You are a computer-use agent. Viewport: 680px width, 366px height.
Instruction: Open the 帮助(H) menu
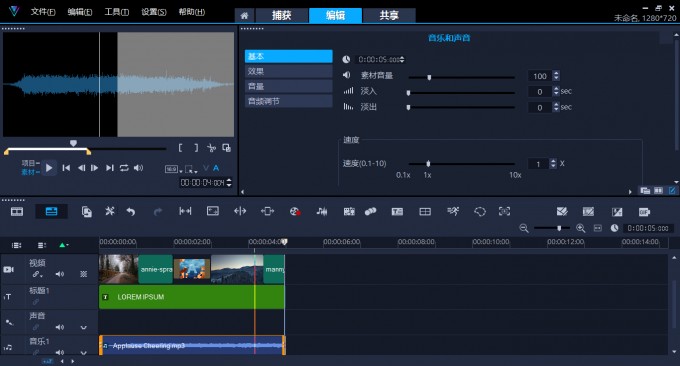192,12
